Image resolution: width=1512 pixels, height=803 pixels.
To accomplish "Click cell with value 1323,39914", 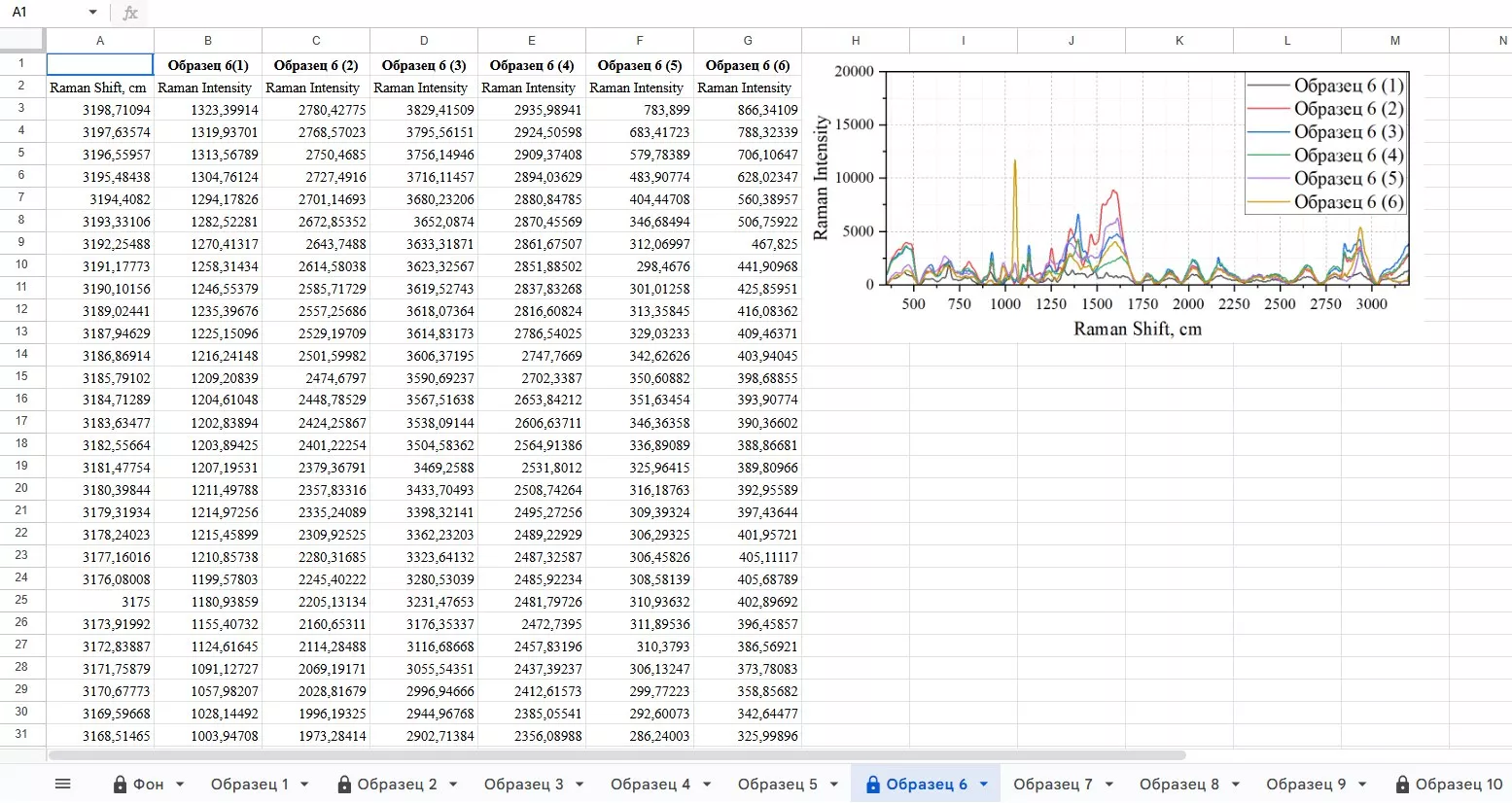I will [208, 110].
